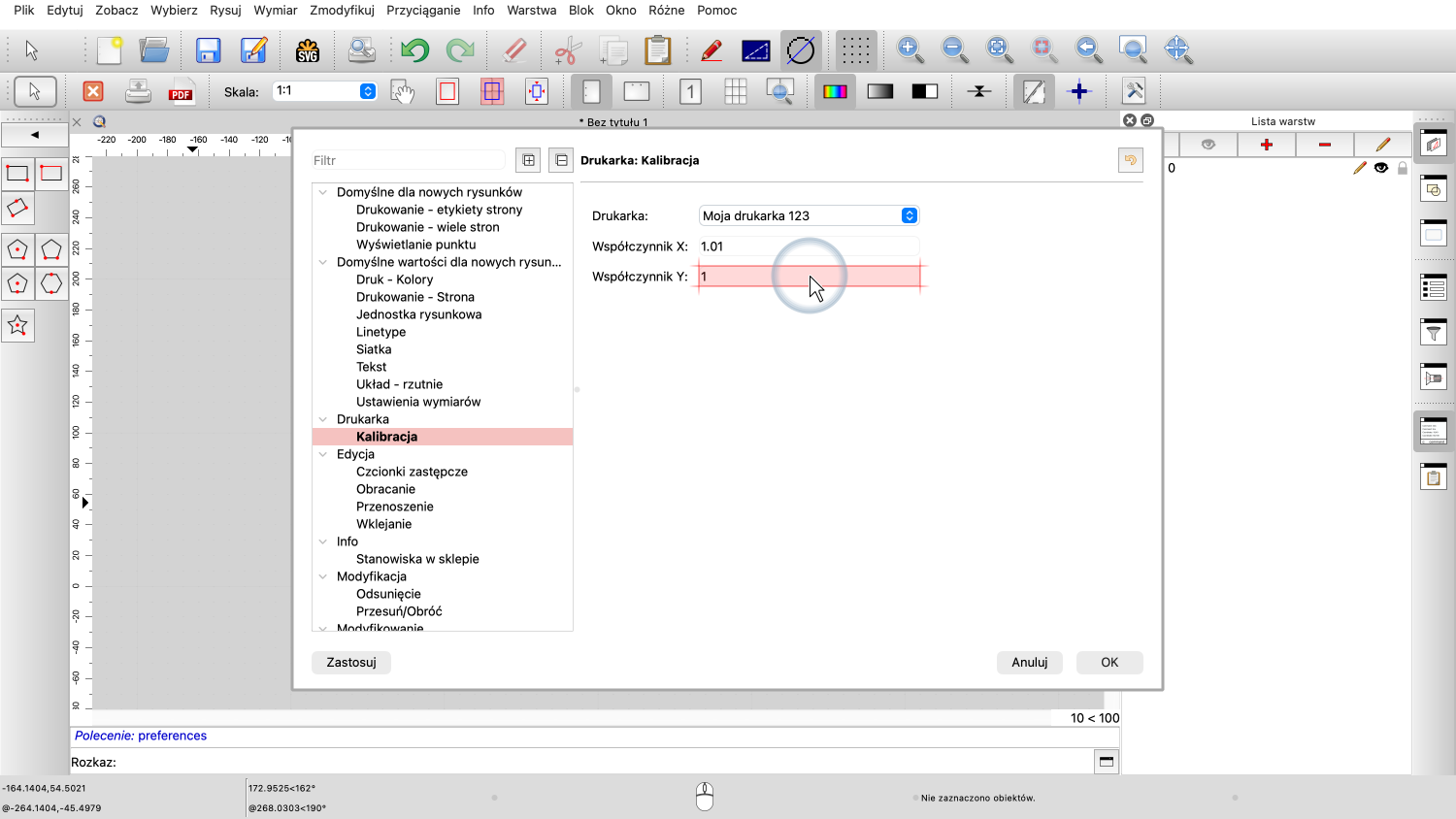
Task: Select the Kalibracja tree item
Action: (x=386, y=437)
